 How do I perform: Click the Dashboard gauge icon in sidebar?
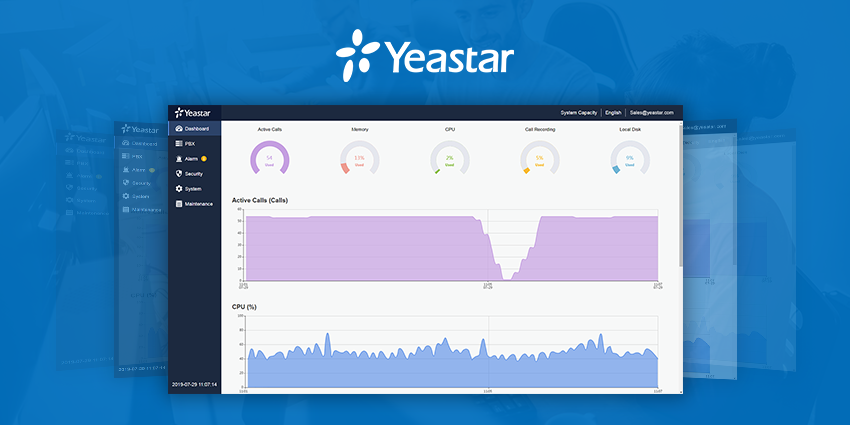tap(179, 128)
